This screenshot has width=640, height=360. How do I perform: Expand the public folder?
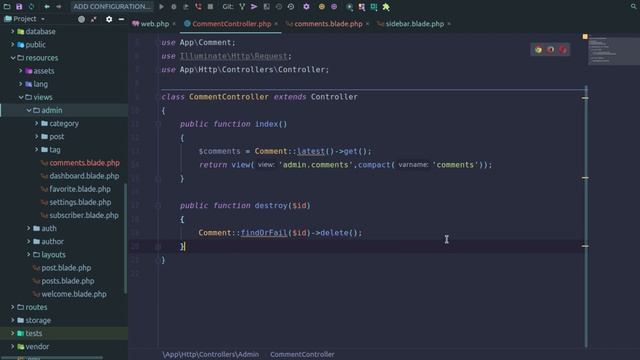point(13,44)
